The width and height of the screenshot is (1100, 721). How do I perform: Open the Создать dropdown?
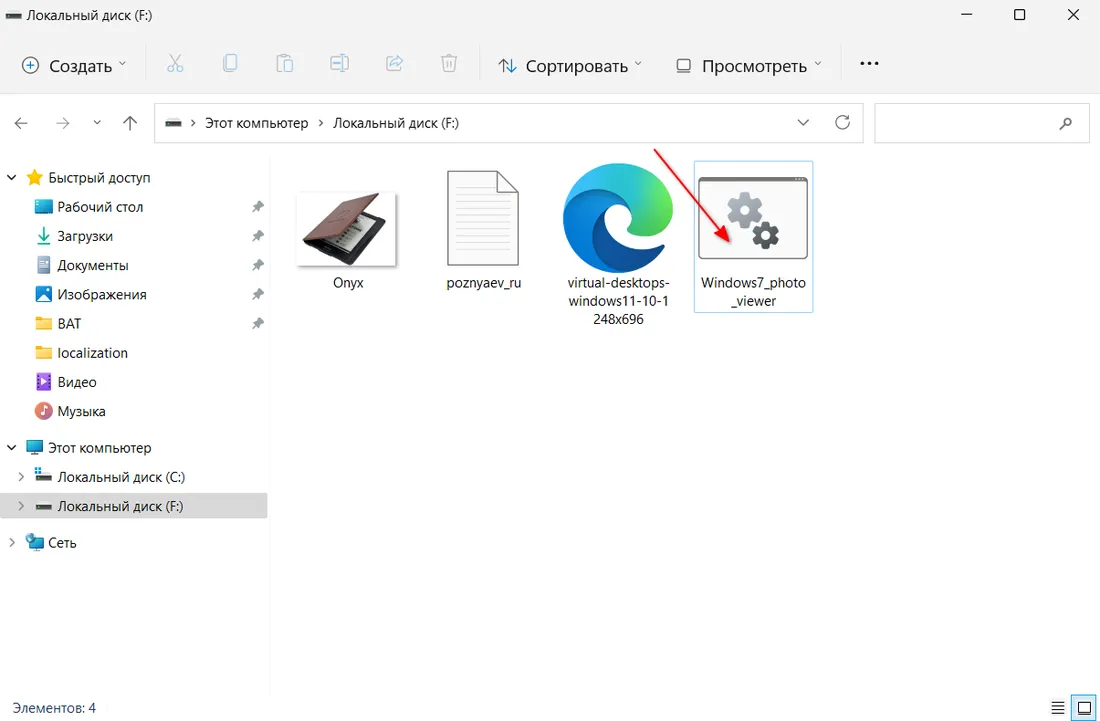pyautogui.click(x=74, y=65)
